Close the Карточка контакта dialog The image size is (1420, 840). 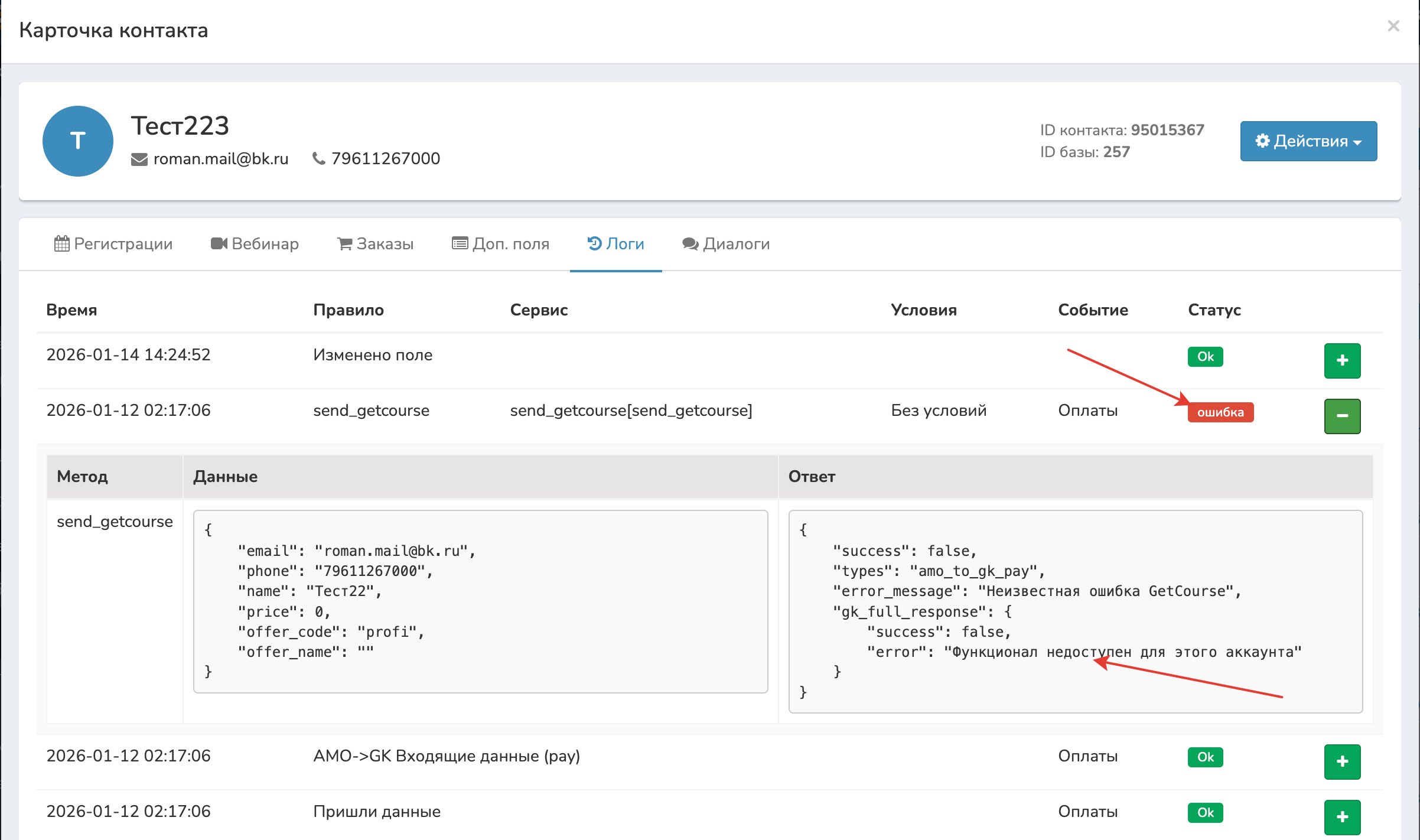pos(1393,26)
